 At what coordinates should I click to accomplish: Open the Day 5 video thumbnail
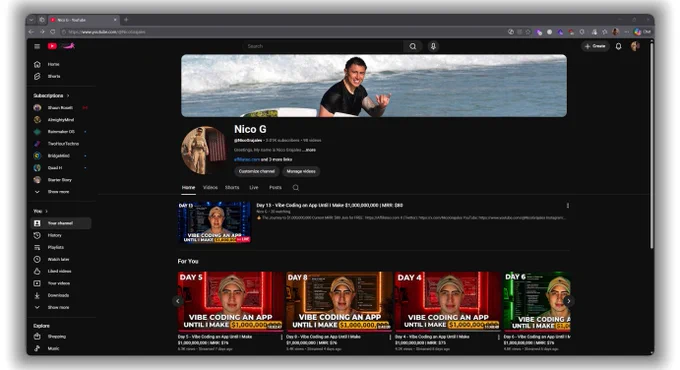point(231,301)
